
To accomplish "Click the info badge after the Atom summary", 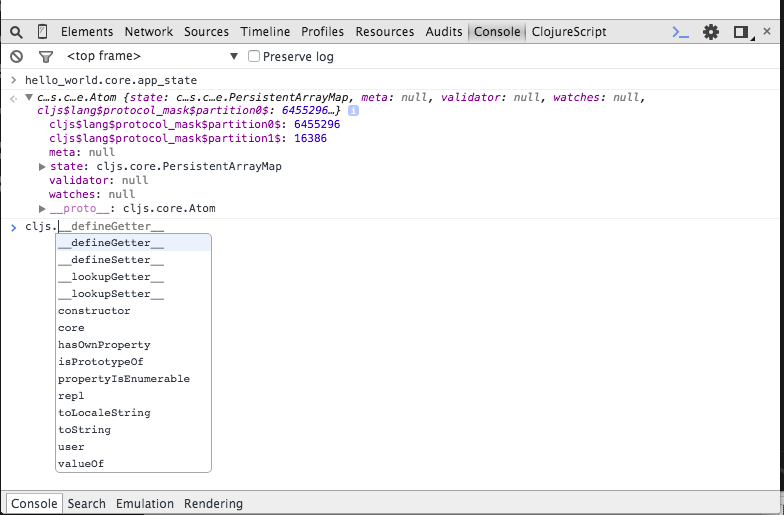I will tap(354, 110).
